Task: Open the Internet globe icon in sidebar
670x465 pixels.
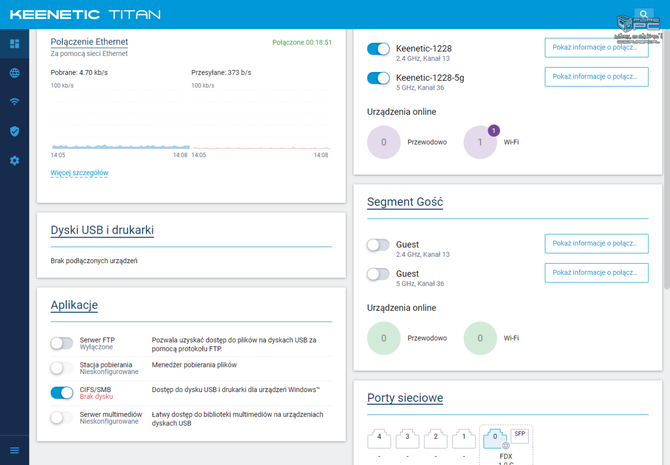Action: click(15, 73)
